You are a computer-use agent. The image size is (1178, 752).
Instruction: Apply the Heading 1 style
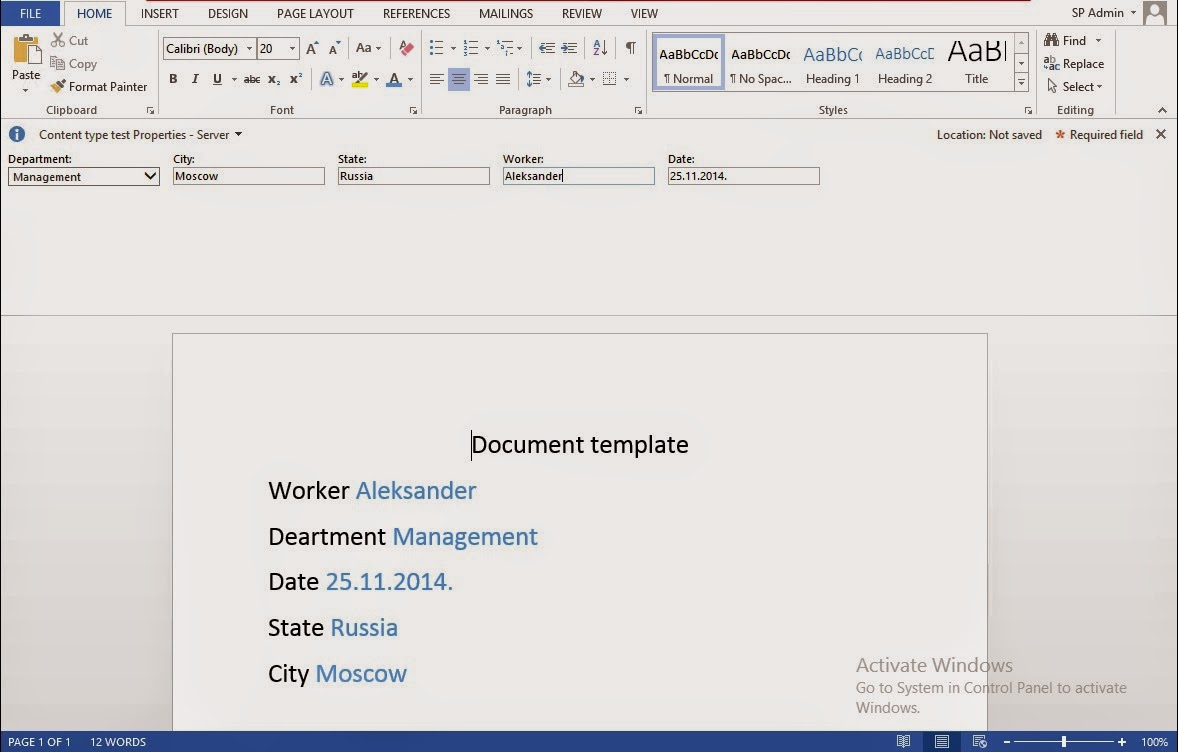coord(832,62)
